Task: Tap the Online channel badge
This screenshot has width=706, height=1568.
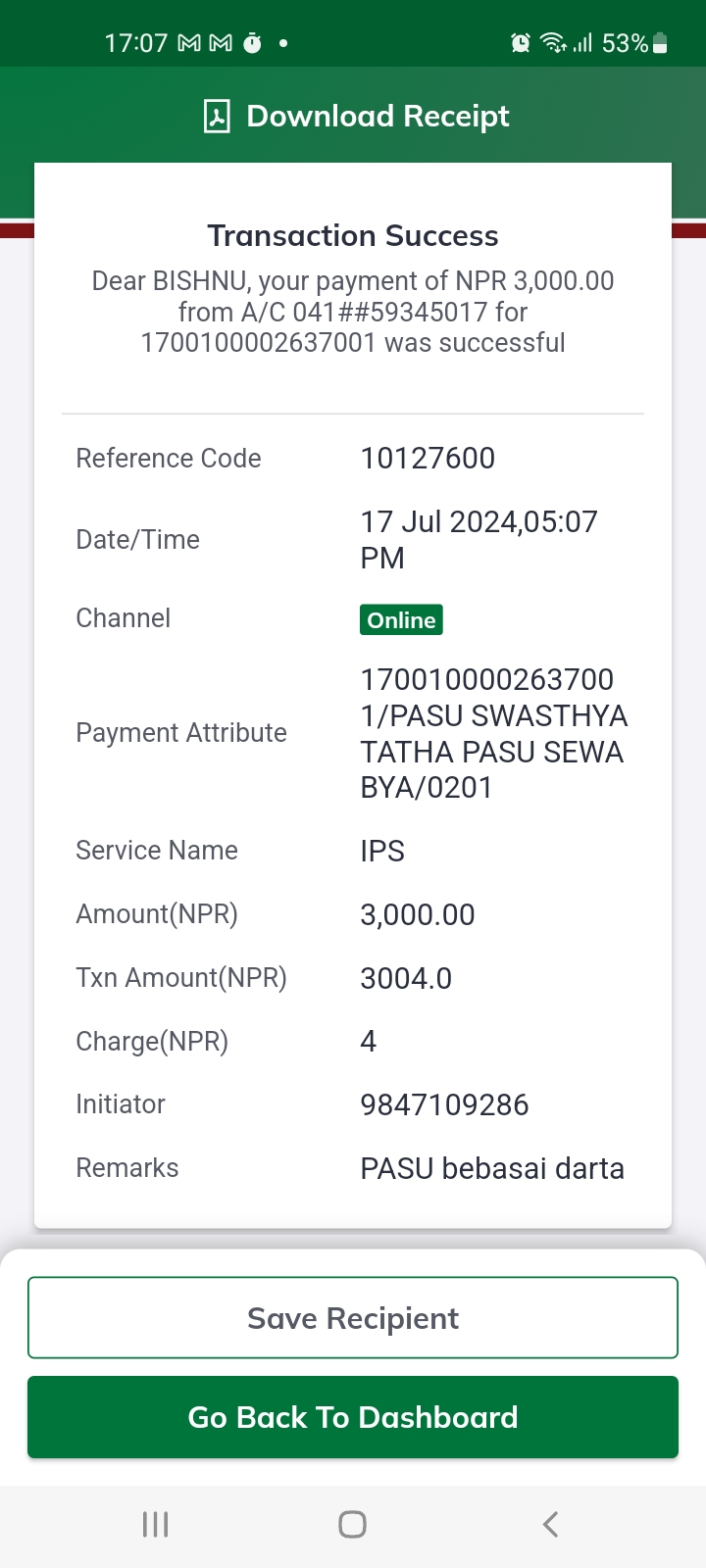Action: 401,619
